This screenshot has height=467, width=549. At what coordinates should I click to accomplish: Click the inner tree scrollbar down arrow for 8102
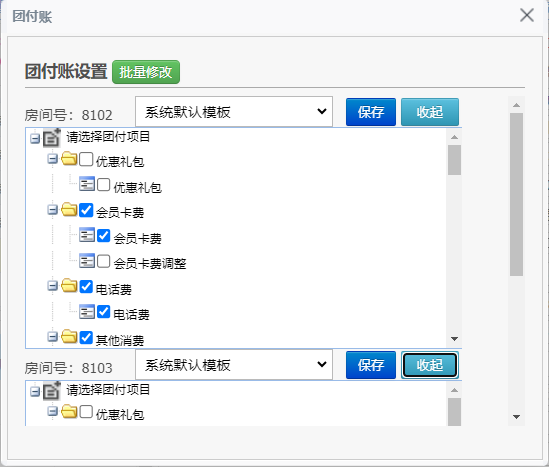click(x=454, y=339)
